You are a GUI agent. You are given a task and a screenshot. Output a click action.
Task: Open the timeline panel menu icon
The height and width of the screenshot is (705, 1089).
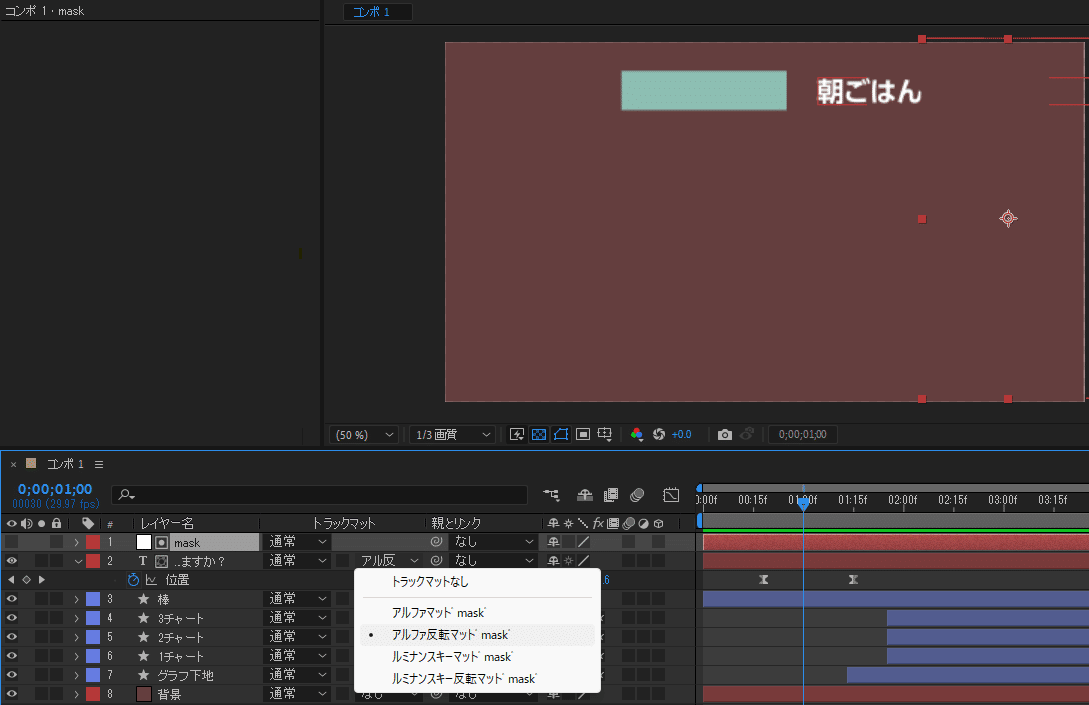pyautogui.click(x=99, y=464)
